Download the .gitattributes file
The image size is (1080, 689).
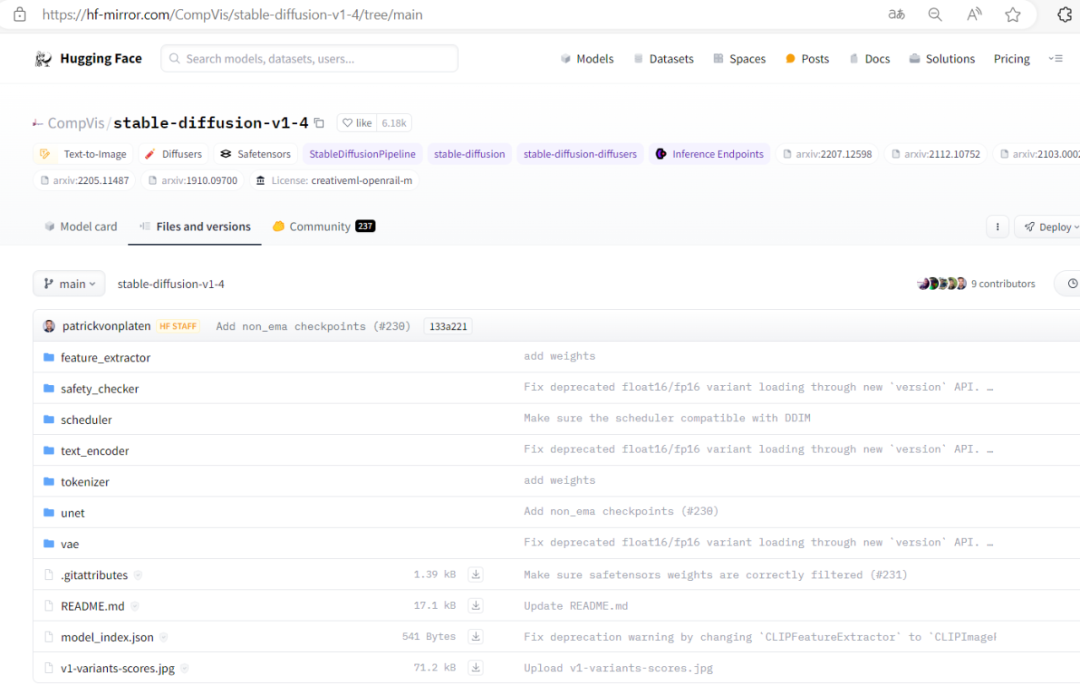click(475, 575)
